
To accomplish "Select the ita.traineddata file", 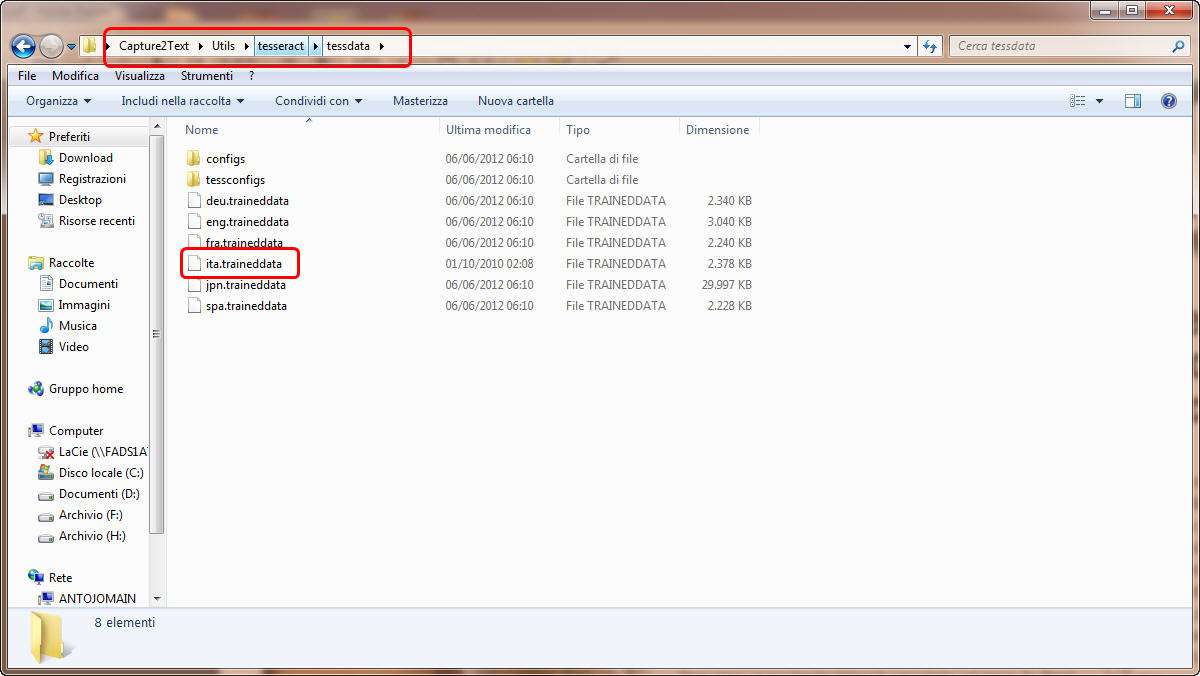I will [243, 264].
